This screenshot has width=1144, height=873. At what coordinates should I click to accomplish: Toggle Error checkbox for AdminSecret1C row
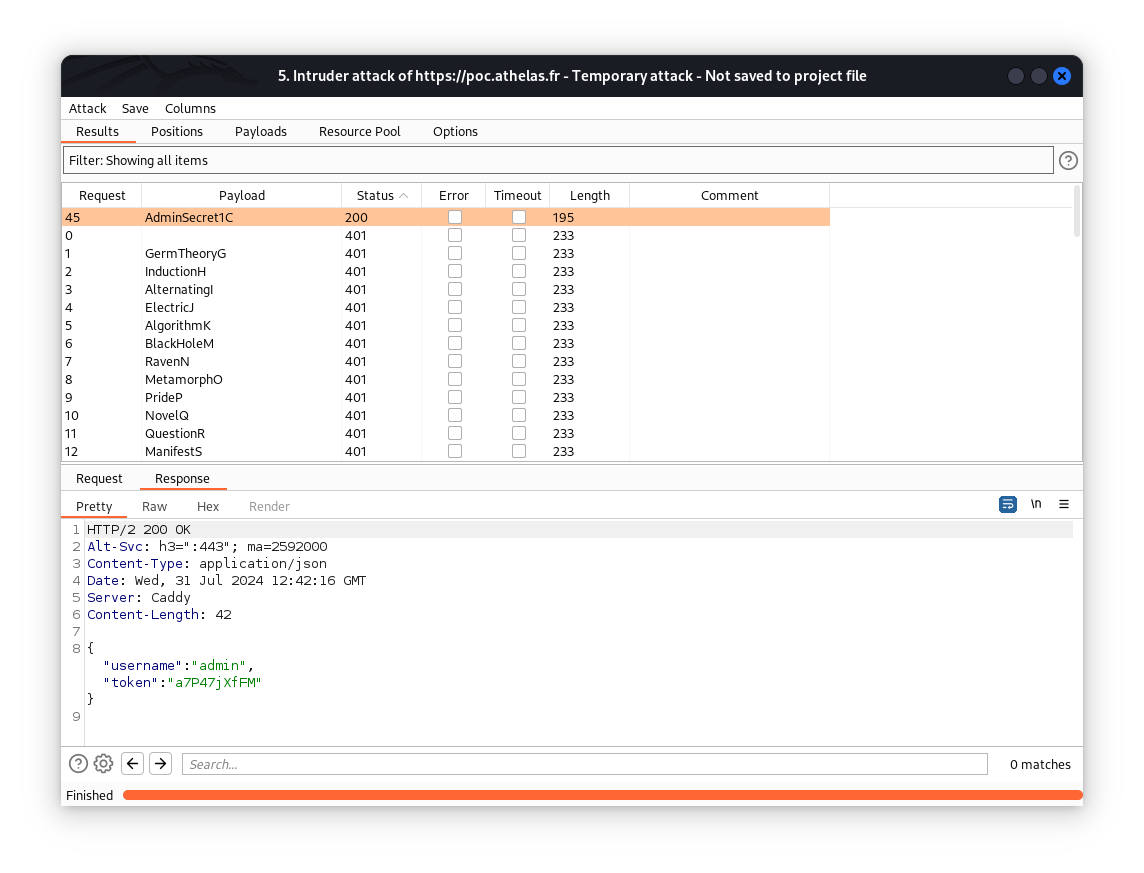click(x=455, y=217)
